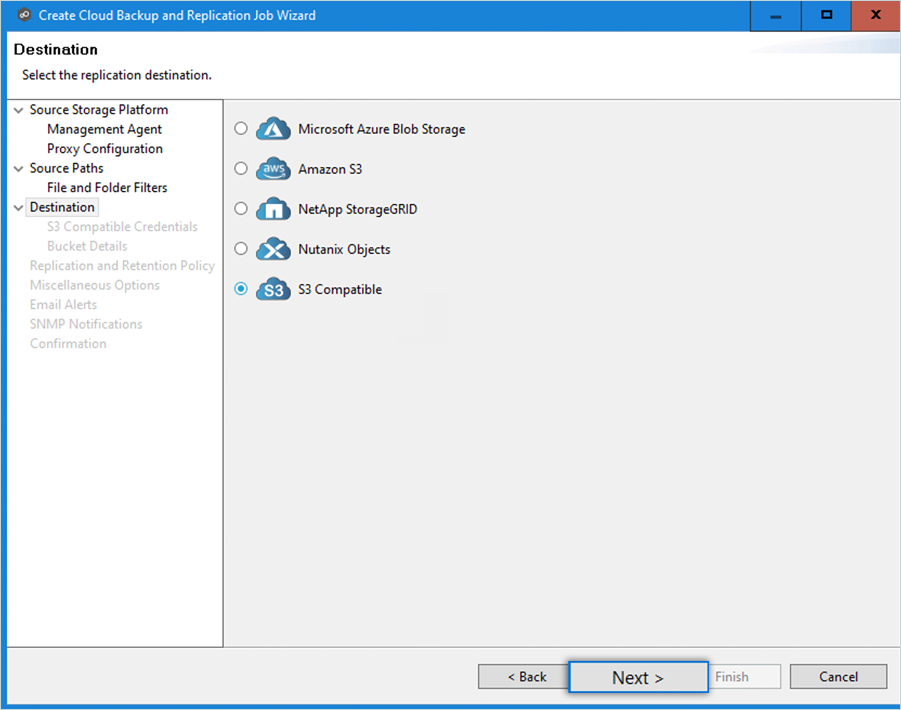Click the Nutanix Objects cloud icon
This screenshot has width=901, height=710.
point(273,249)
